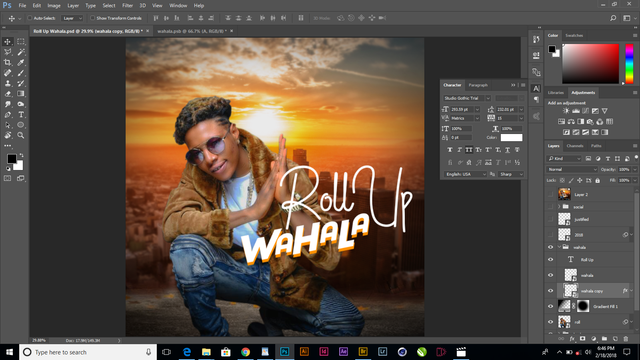The width and height of the screenshot is (640, 360).
Task: Select the Horizontal Type tool
Action: coord(21,115)
